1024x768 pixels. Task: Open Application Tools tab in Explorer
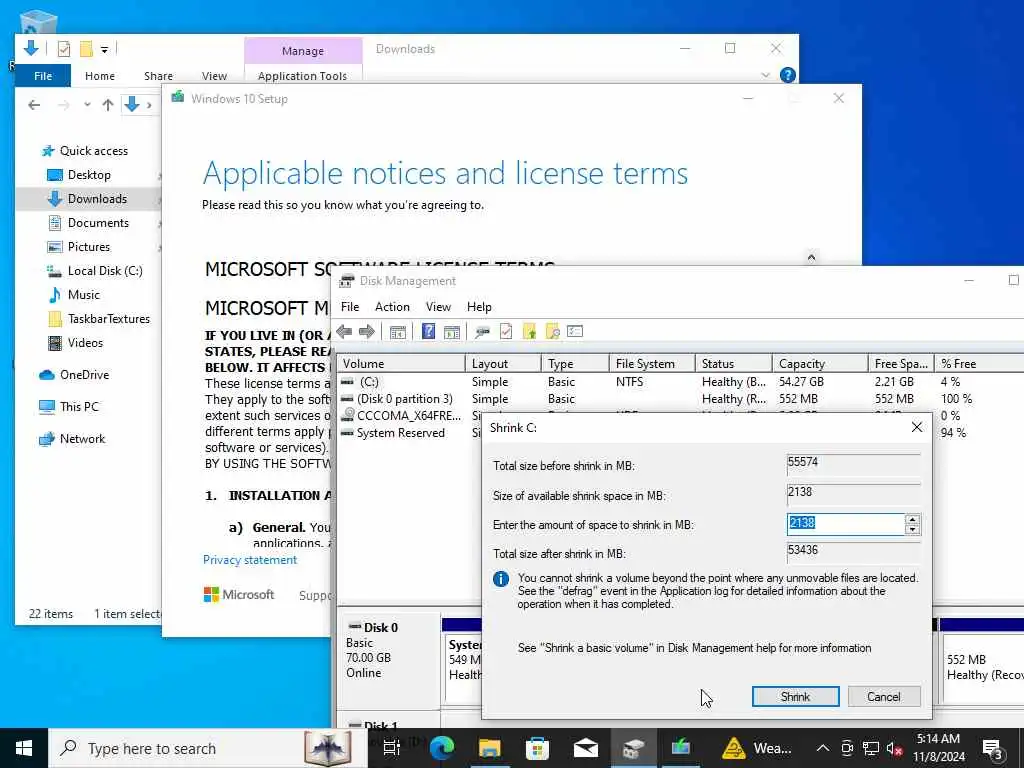tap(302, 76)
